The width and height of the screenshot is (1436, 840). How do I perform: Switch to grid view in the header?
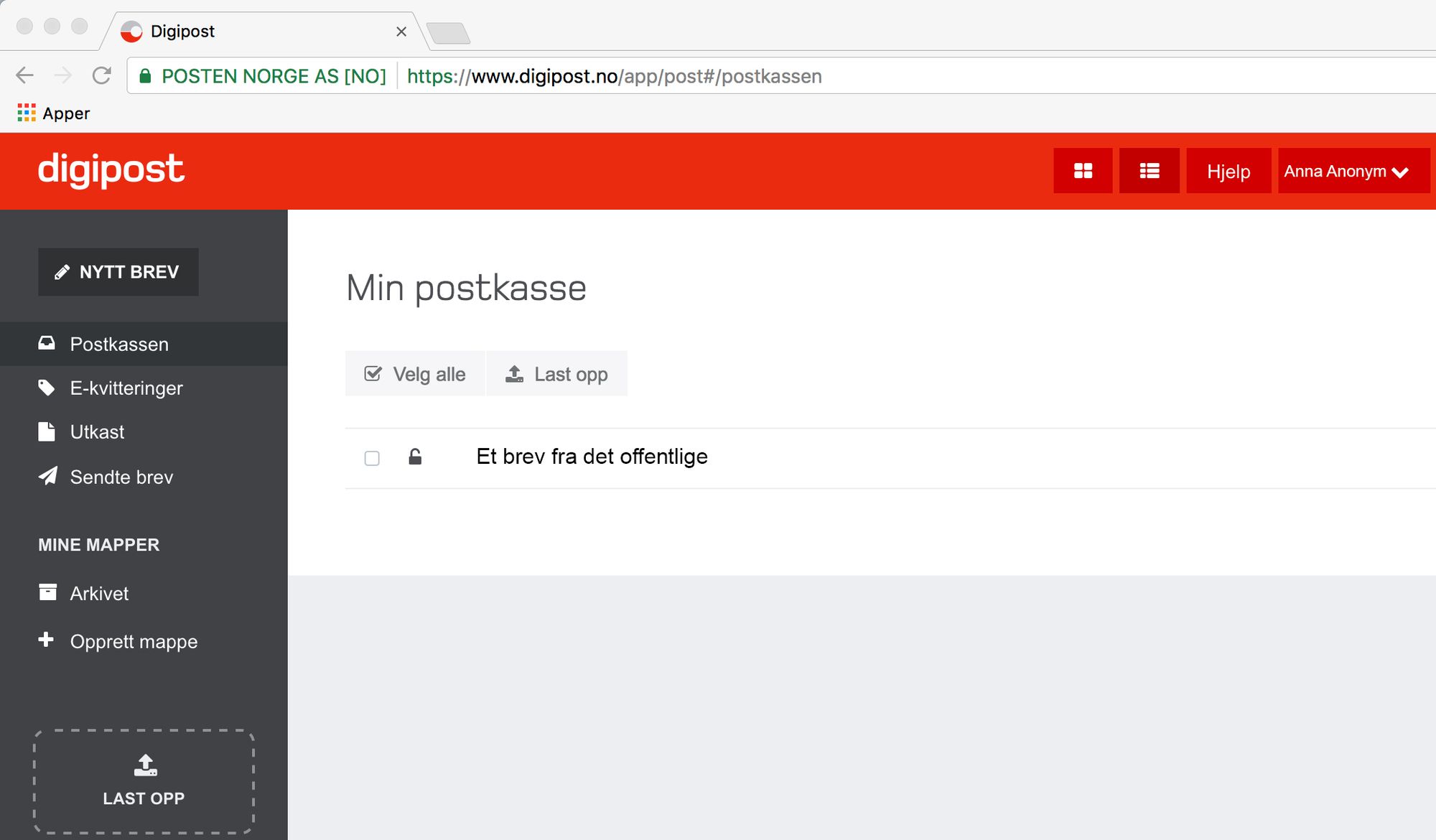click(x=1083, y=171)
